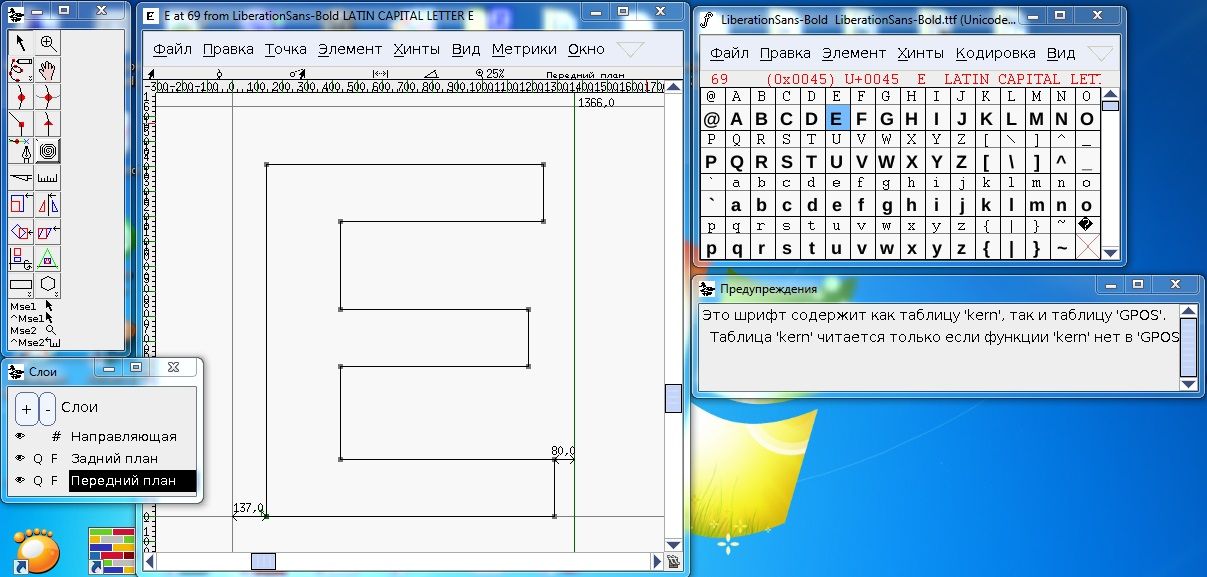Select top-left corner point of E outline
This screenshot has width=1207, height=577.
click(267, 164)
